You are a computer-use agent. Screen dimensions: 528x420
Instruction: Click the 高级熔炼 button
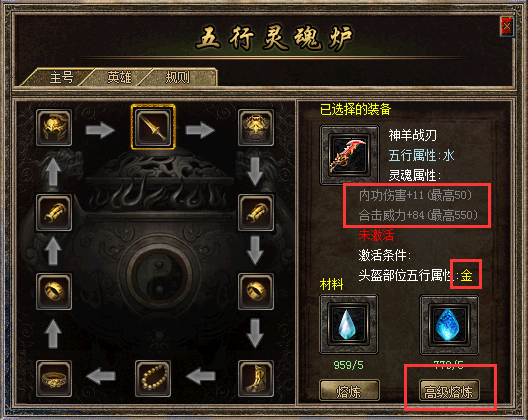pos(449,391)
